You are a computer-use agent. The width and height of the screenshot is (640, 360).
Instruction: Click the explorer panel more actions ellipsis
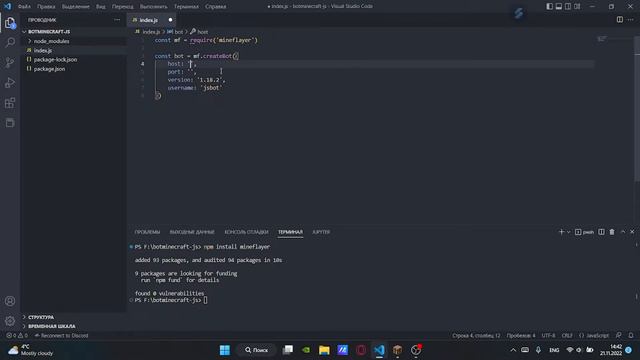(117, 20)
